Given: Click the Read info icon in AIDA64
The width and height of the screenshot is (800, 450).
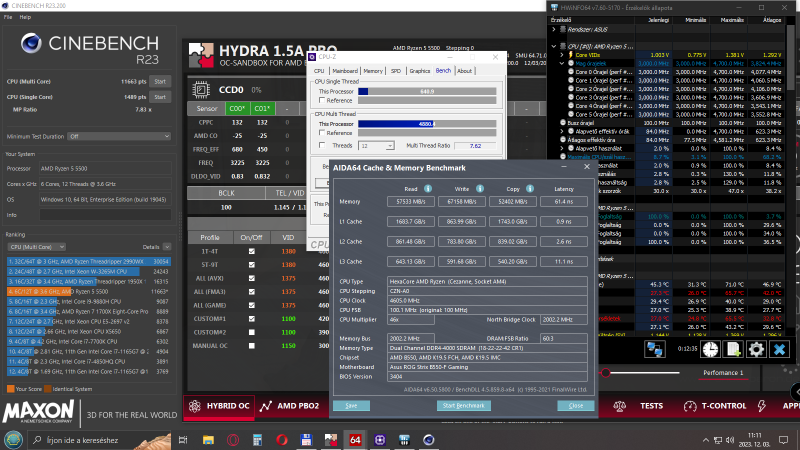Looking at the screenshot, I should pyautogui.click(x=428, y=189).
